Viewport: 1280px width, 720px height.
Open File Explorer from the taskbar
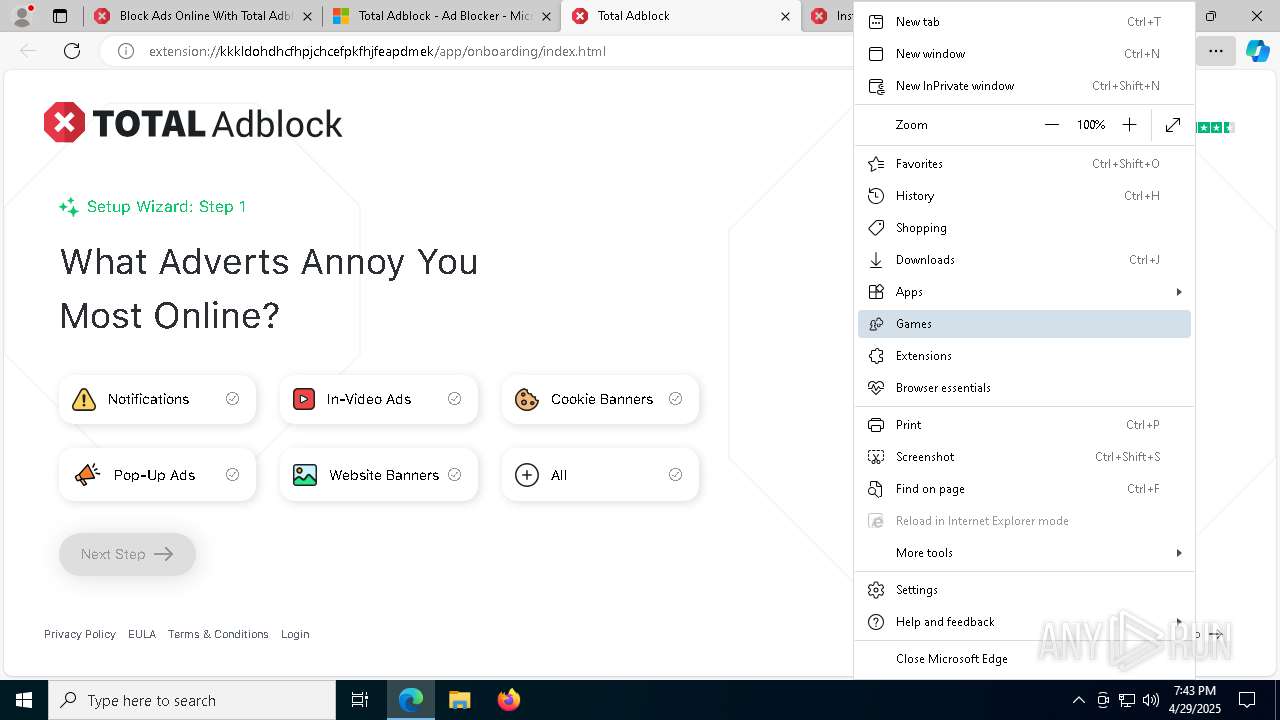tap(459, 700)
